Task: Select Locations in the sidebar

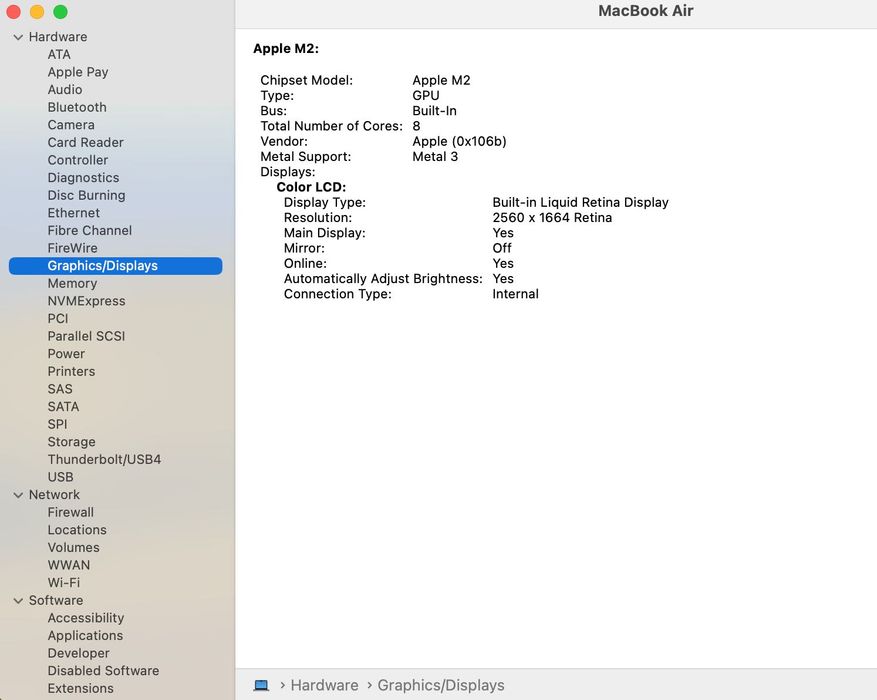Action: pos(77,530)
